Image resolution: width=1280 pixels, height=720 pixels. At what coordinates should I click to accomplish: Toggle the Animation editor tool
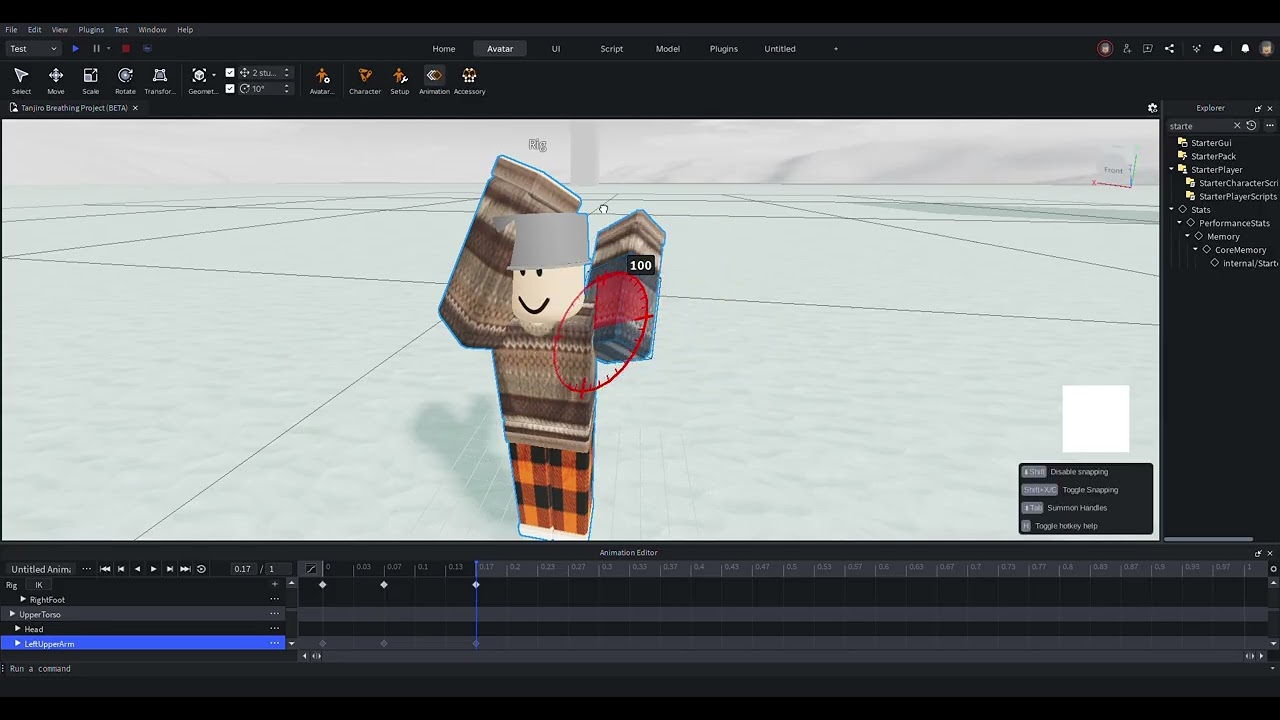[434, 81]
